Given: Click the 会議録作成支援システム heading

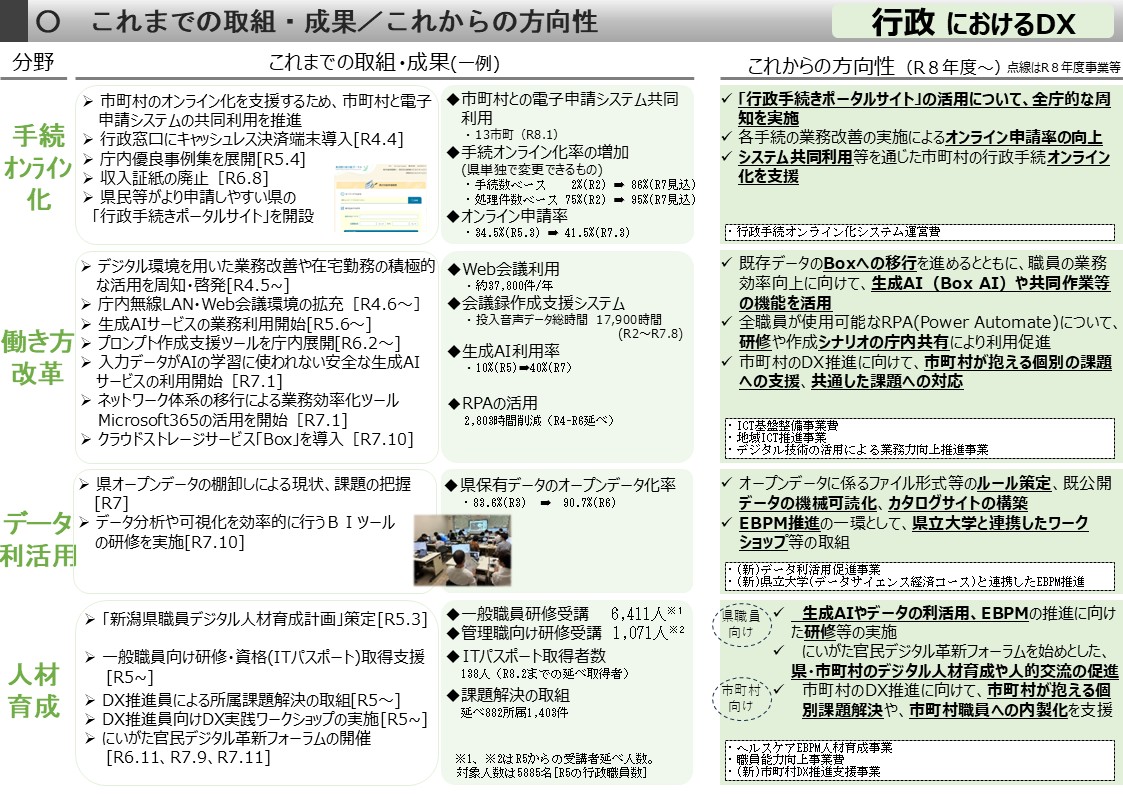Looking at the screenshot, I should pos(536,303).
